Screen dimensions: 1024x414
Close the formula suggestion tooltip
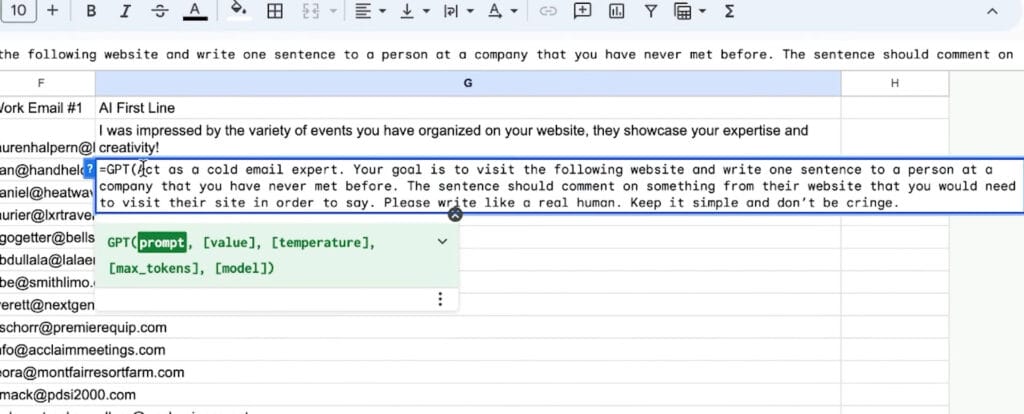coord(455,215)
